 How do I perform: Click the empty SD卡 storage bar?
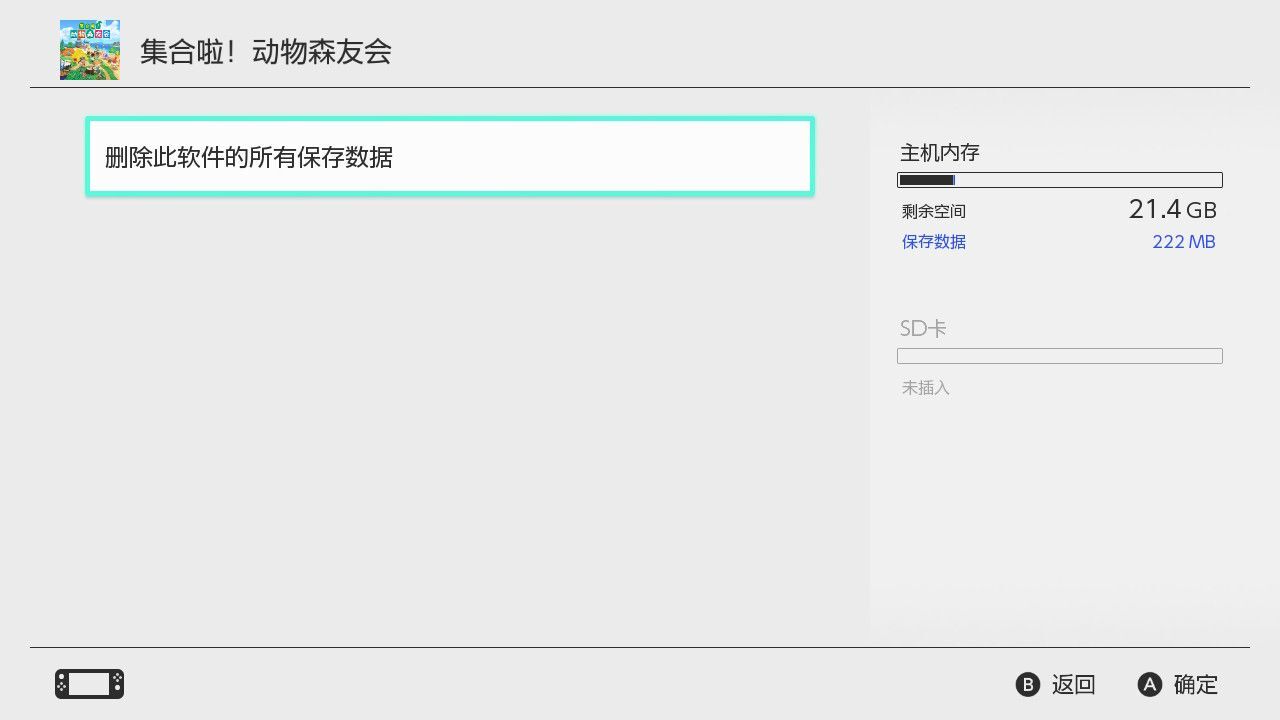point(1059,356)
